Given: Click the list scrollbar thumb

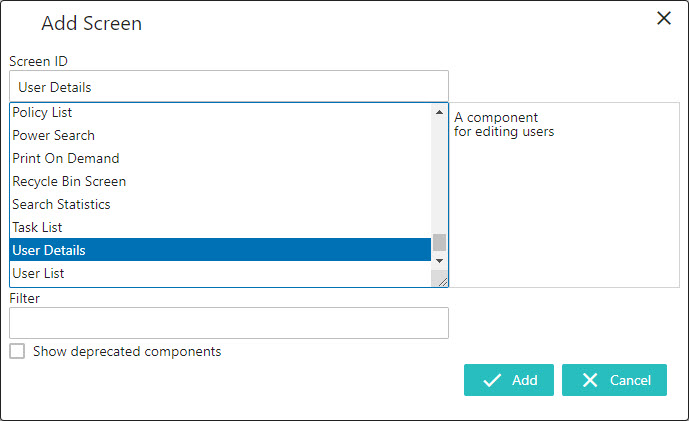Looking at the screenshot, I should [440, 242].
